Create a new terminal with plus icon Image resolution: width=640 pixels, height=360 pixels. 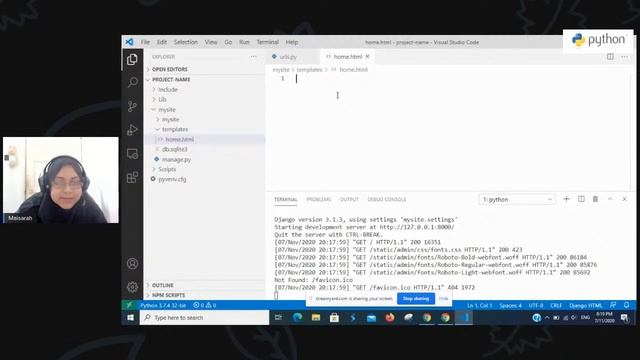coord(567,199)
